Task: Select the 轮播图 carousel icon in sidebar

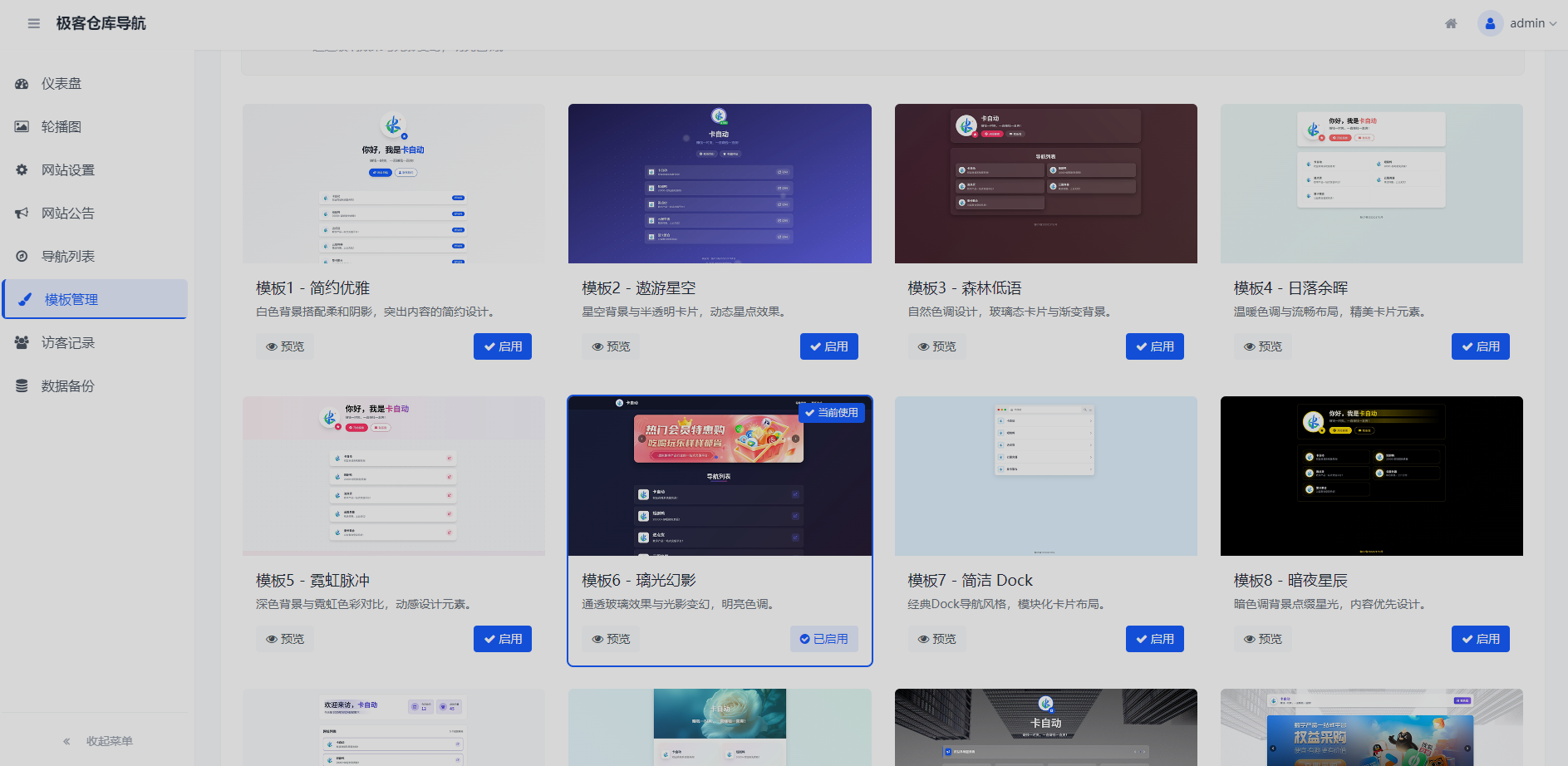Action: click(21, 126)
